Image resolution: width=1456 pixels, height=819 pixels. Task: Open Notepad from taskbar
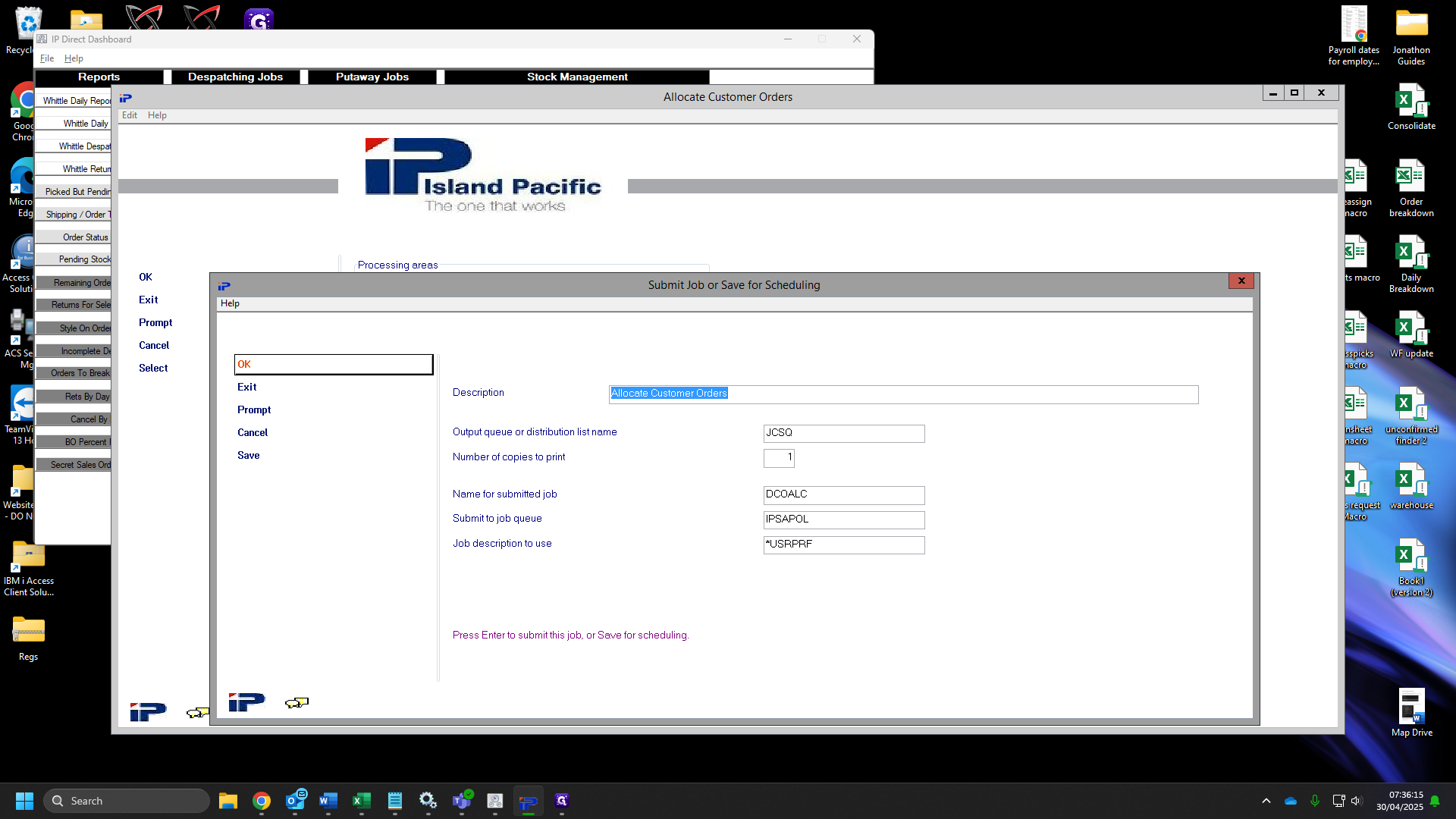(x=395, y=801)
